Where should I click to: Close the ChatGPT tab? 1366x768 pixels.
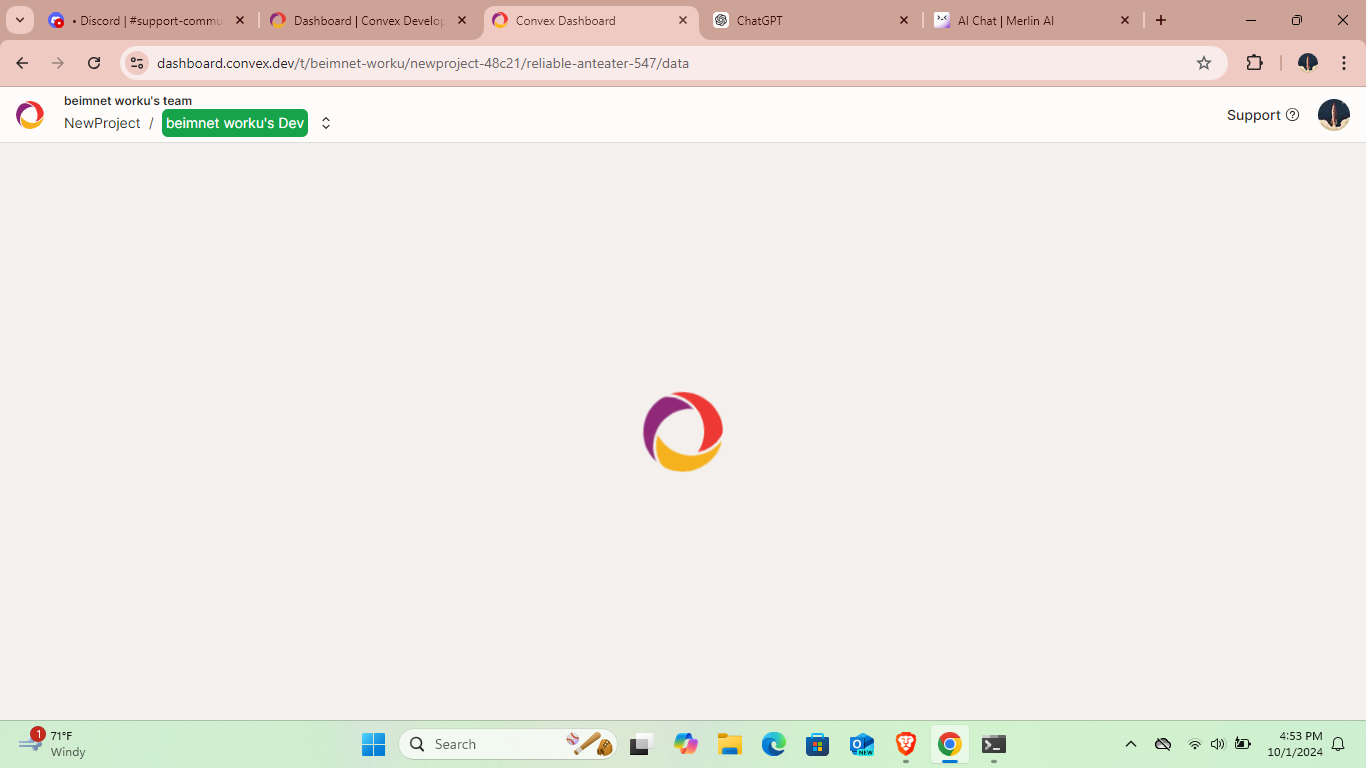click(904, 20)
